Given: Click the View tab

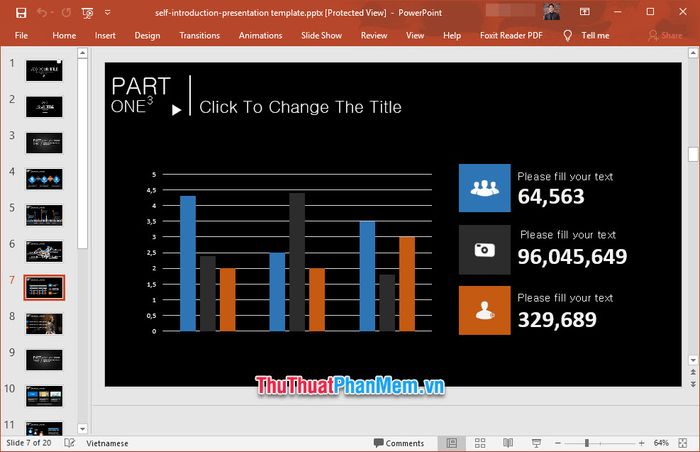Looking at the screenshot, I should pyautogui.click(x=415, y=35).
